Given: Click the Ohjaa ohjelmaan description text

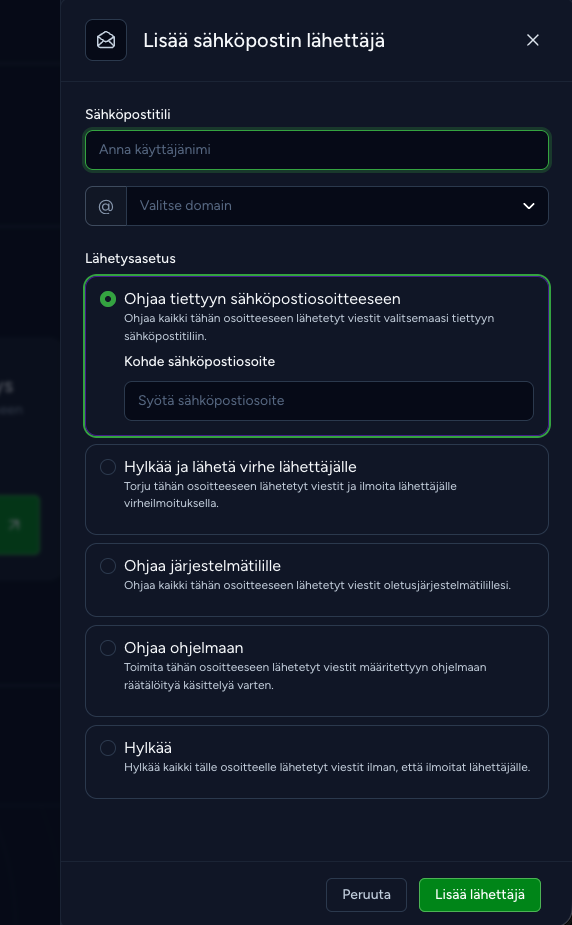Looking at the screenshot, I should [x=305, y=676].
